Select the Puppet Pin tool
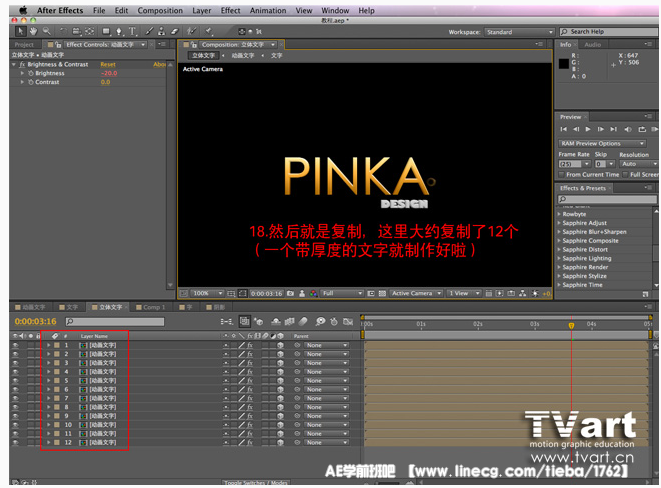The image size is (661, 488). click(x=209, y=31)
